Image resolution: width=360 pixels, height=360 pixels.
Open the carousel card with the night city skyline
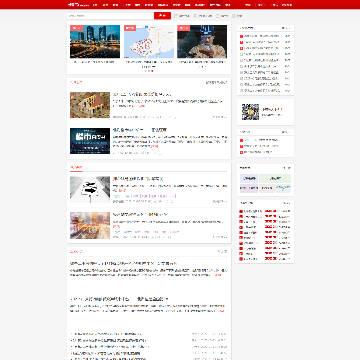point(95,42)
